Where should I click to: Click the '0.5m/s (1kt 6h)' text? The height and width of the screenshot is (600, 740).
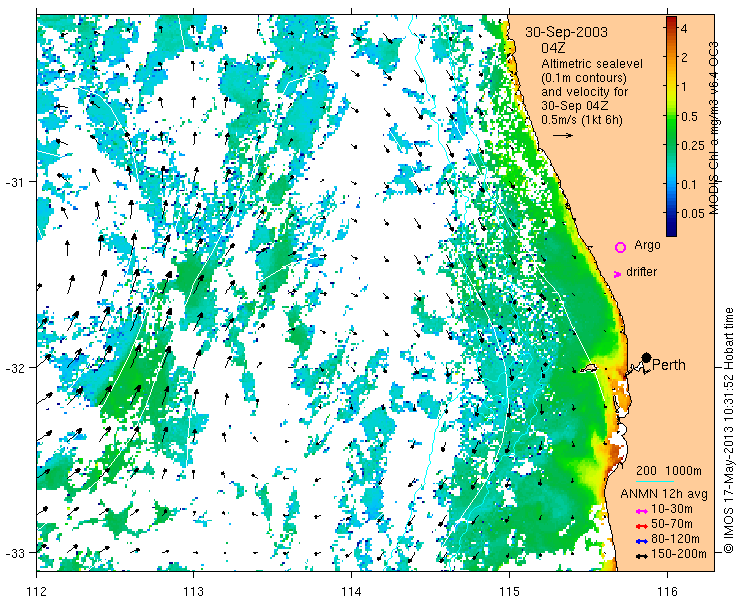[582, 120]
